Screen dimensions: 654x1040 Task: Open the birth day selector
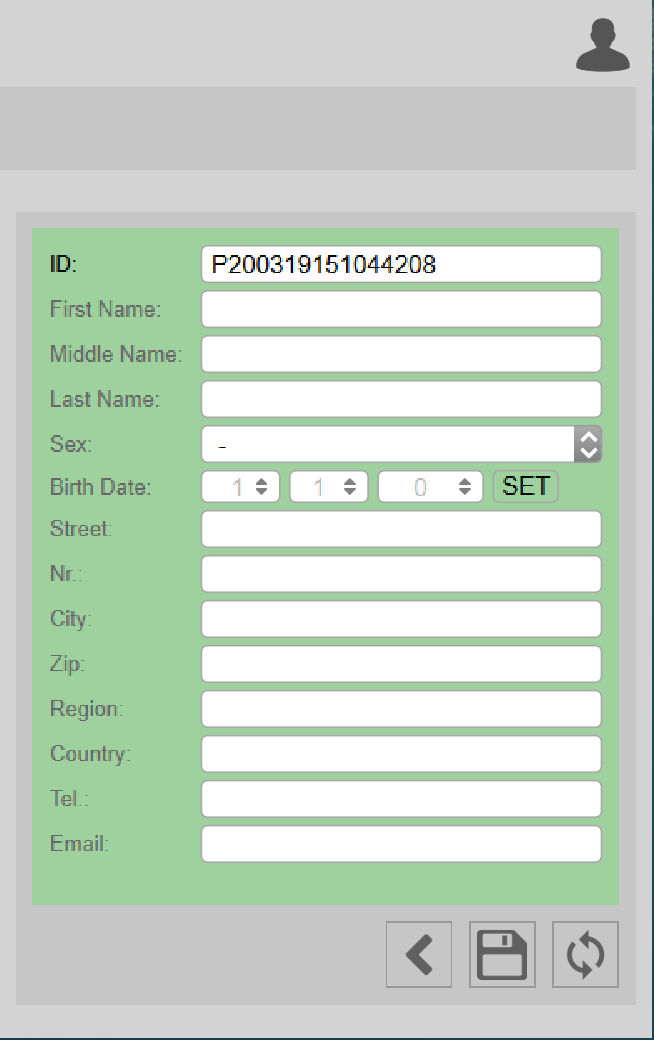[241, 487]
